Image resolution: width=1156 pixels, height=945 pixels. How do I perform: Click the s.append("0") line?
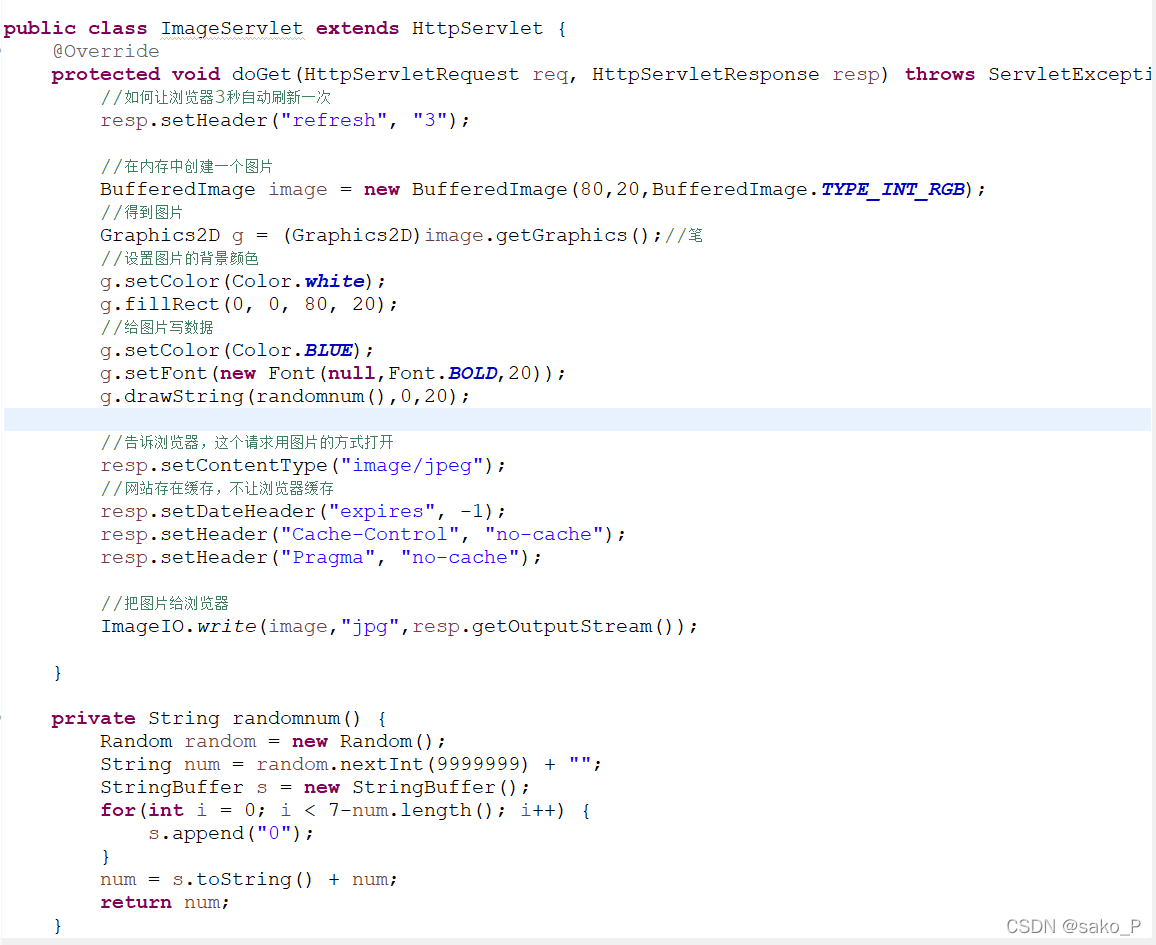tap(231, 834)
